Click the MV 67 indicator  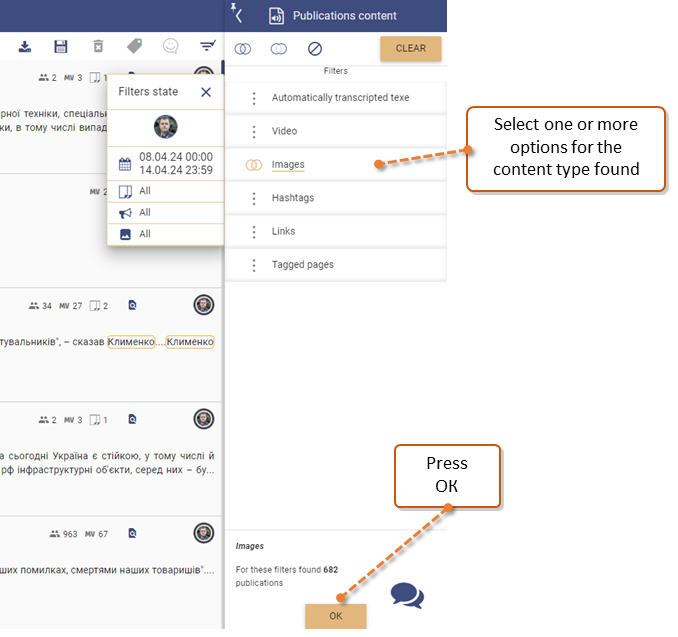pyautogui.click(x=96, y=534)
